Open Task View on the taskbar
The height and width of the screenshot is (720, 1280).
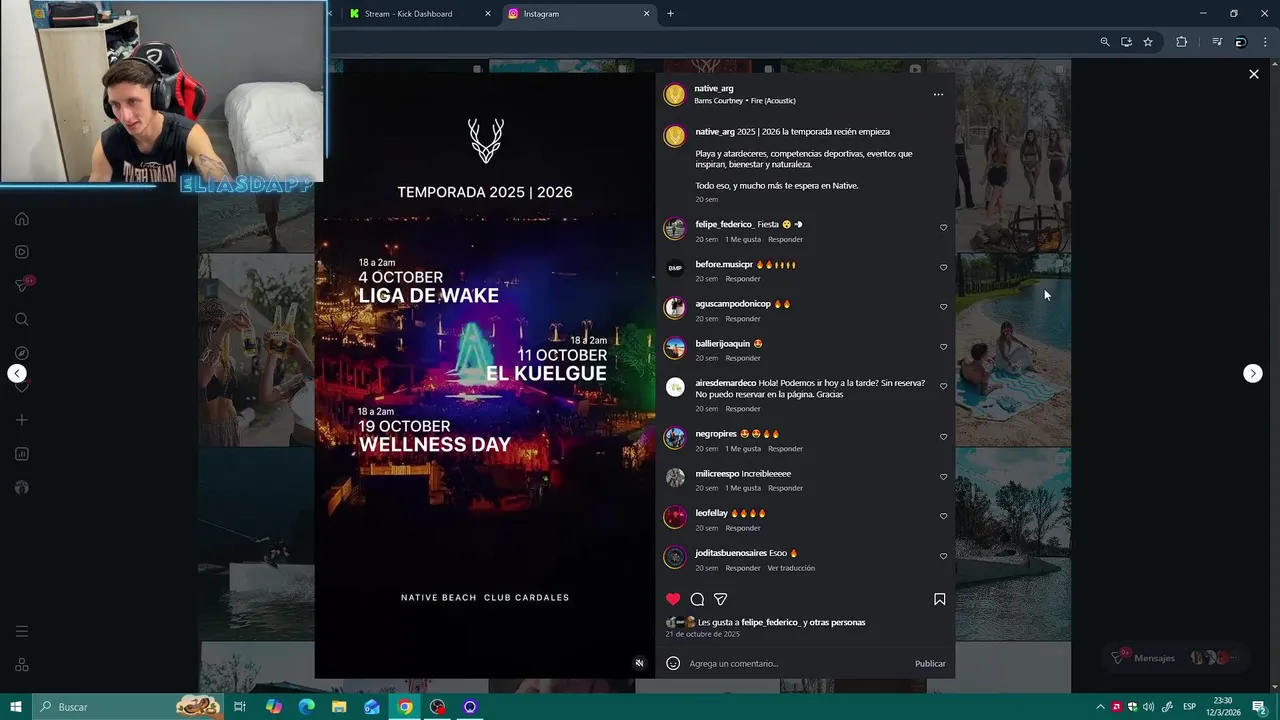click(x=240, y=707)
